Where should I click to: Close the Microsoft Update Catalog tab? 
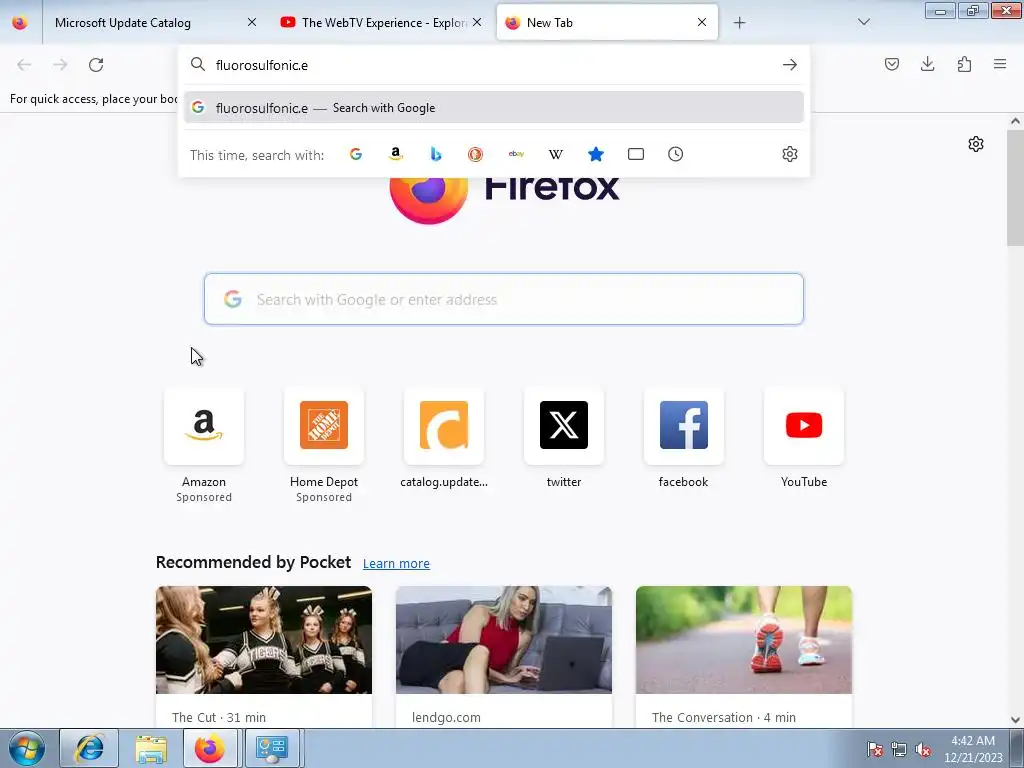pyautogui.click(x=251, y=22)
